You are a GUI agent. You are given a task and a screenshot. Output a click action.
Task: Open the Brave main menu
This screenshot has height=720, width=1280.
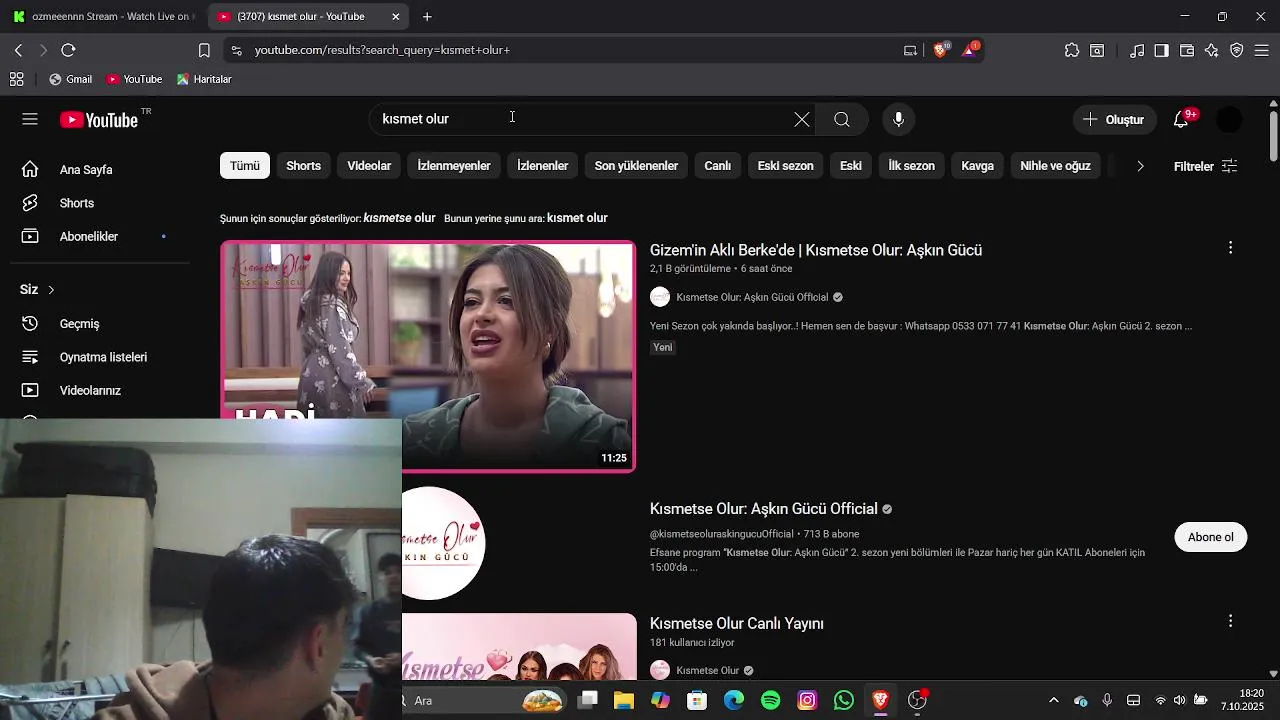coord(1262,50)
